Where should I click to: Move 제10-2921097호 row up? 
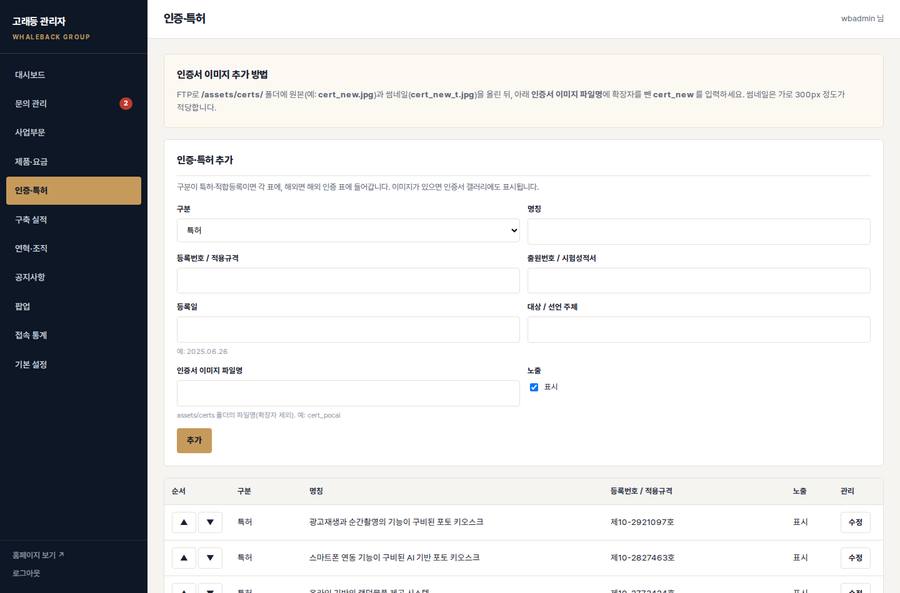pos(184,522)
